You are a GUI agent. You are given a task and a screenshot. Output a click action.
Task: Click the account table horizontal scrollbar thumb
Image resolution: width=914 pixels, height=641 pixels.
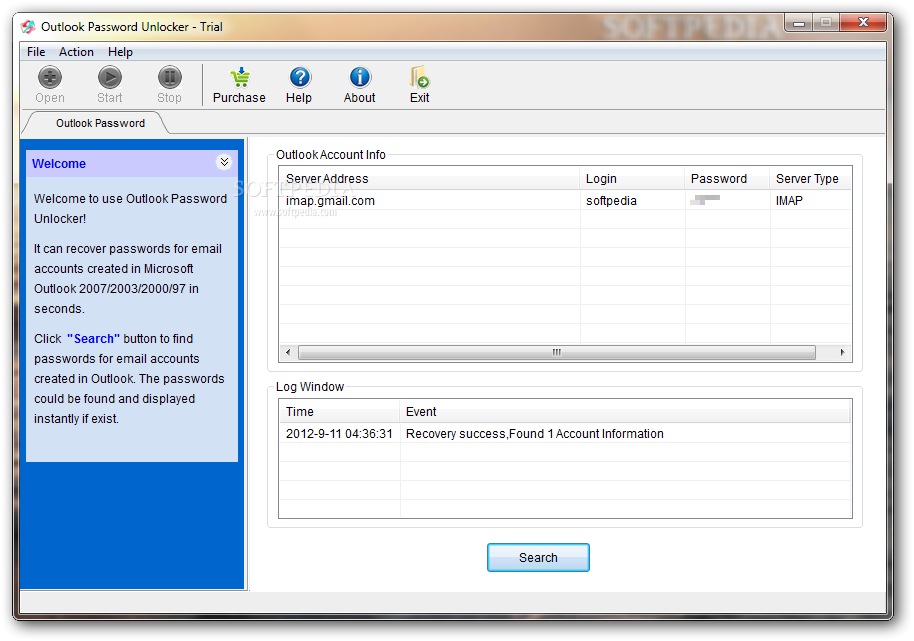pos(557,353)
